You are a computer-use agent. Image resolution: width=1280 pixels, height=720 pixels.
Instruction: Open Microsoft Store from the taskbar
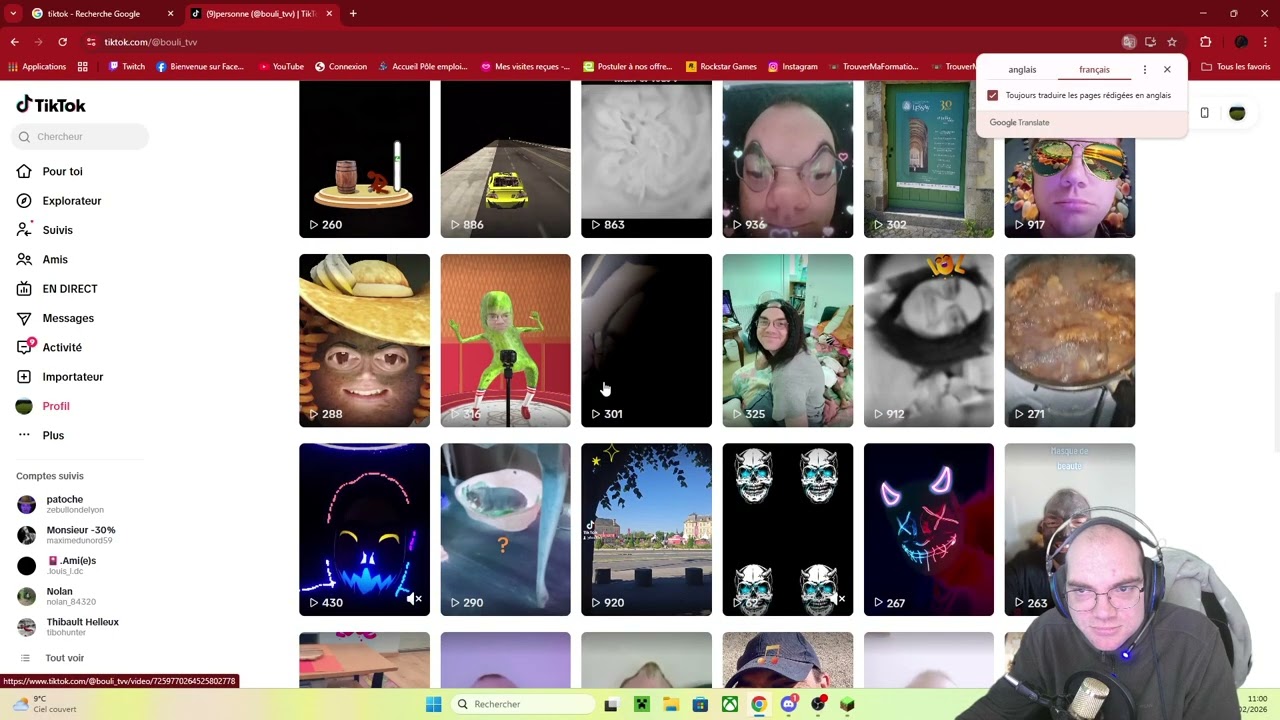click(700, 704)
